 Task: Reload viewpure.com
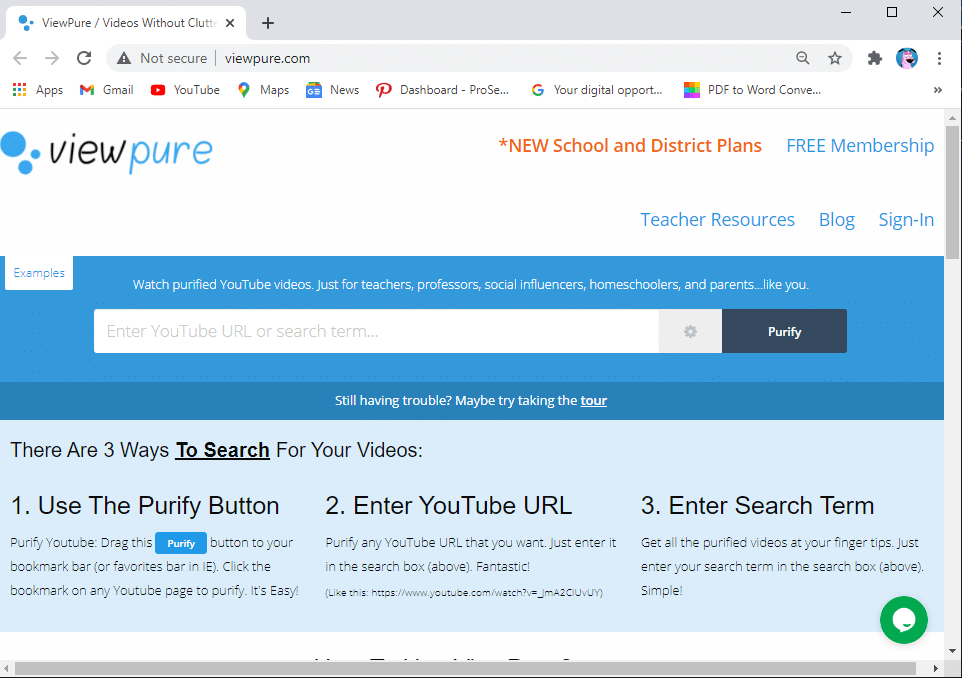pyautogui.click(x=84, y=58)
